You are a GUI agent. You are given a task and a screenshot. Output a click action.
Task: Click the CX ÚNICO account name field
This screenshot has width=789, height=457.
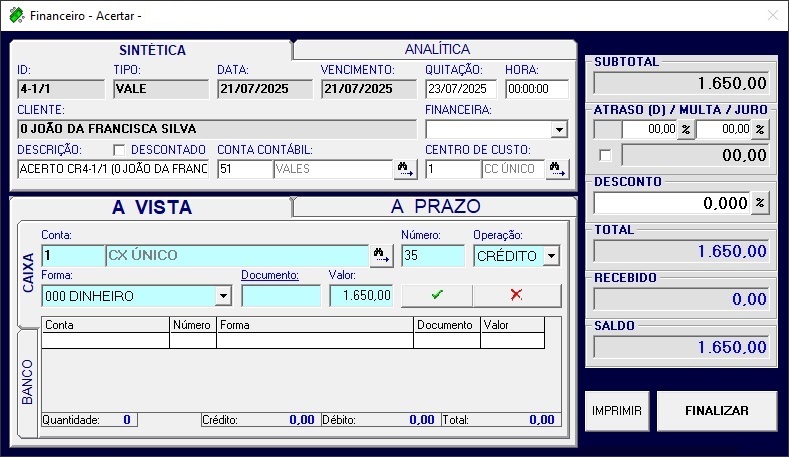point(237,256)
